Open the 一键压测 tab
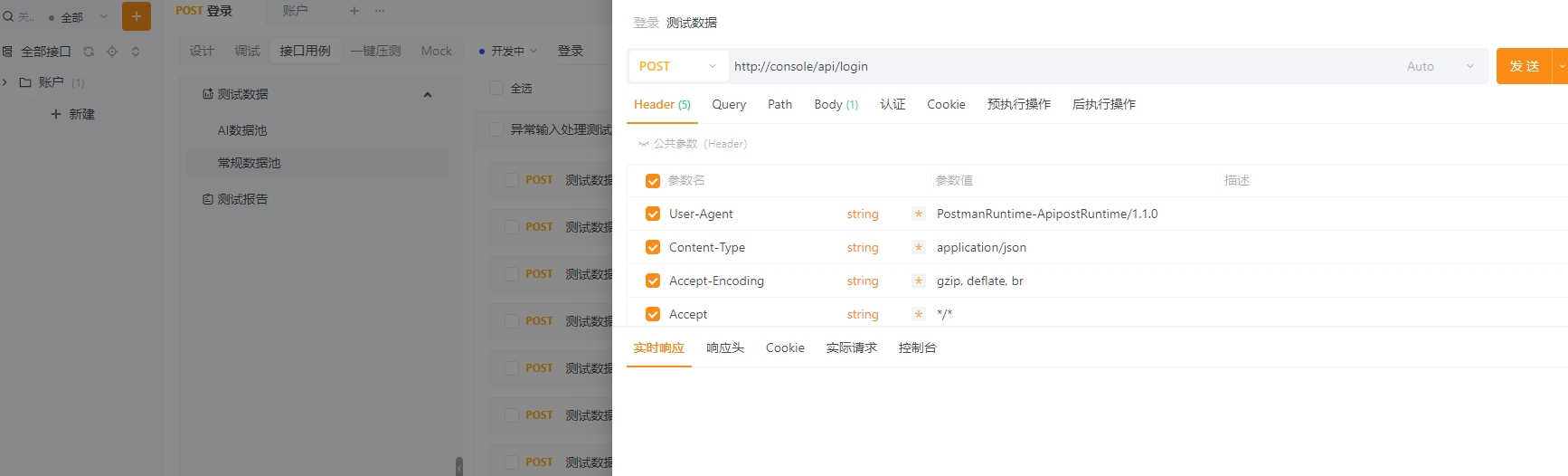 coord(375,51)
